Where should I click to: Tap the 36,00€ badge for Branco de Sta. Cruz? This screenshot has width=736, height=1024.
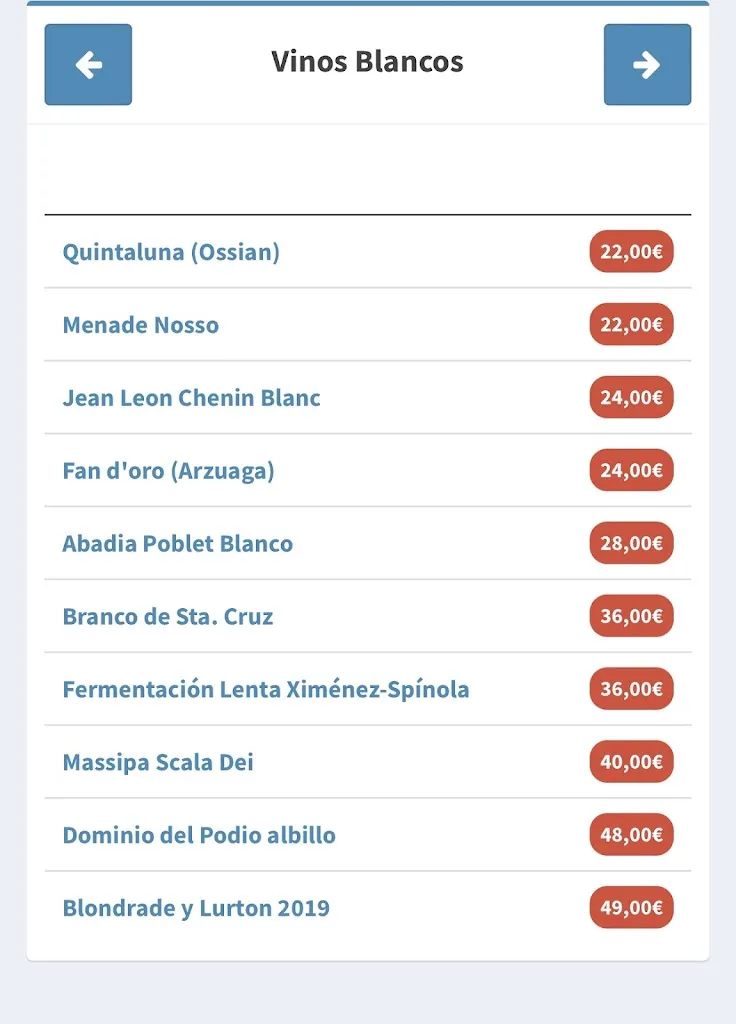click(631, 617)
